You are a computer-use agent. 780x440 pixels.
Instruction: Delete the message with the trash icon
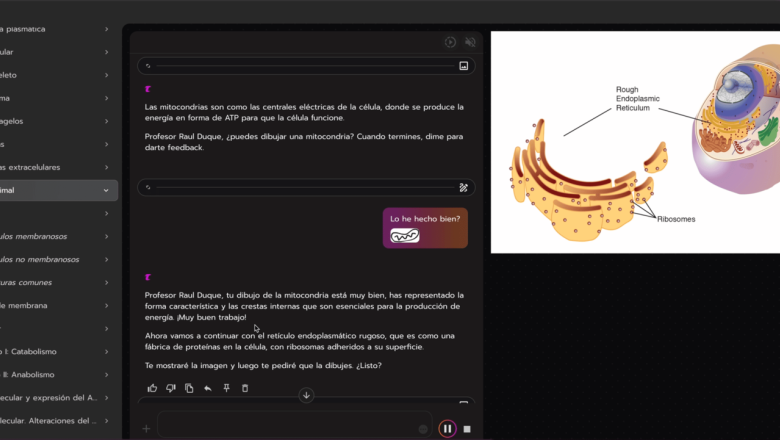[245, 388]
